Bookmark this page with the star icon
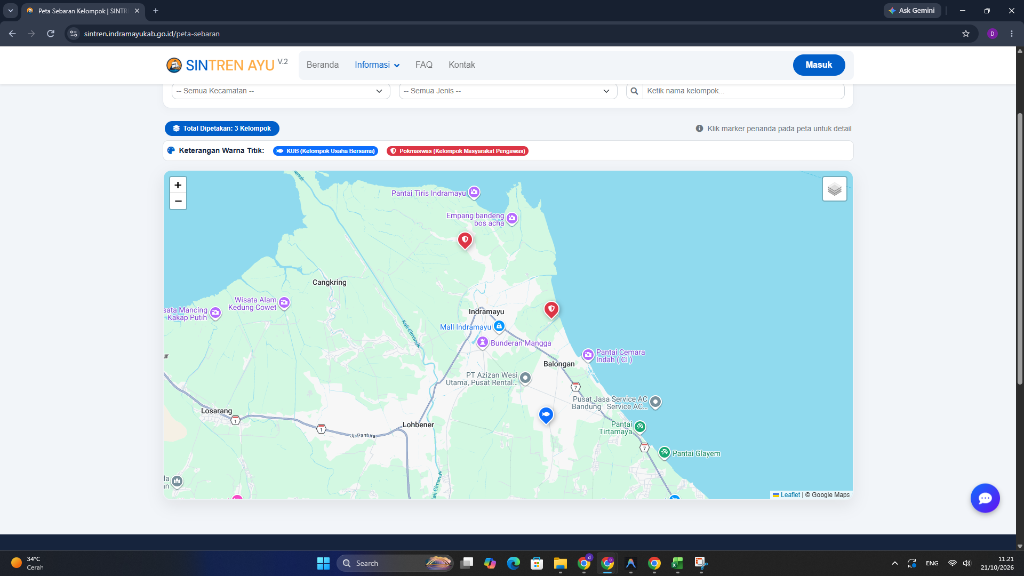1024x576 pixels. pos(966,33)
